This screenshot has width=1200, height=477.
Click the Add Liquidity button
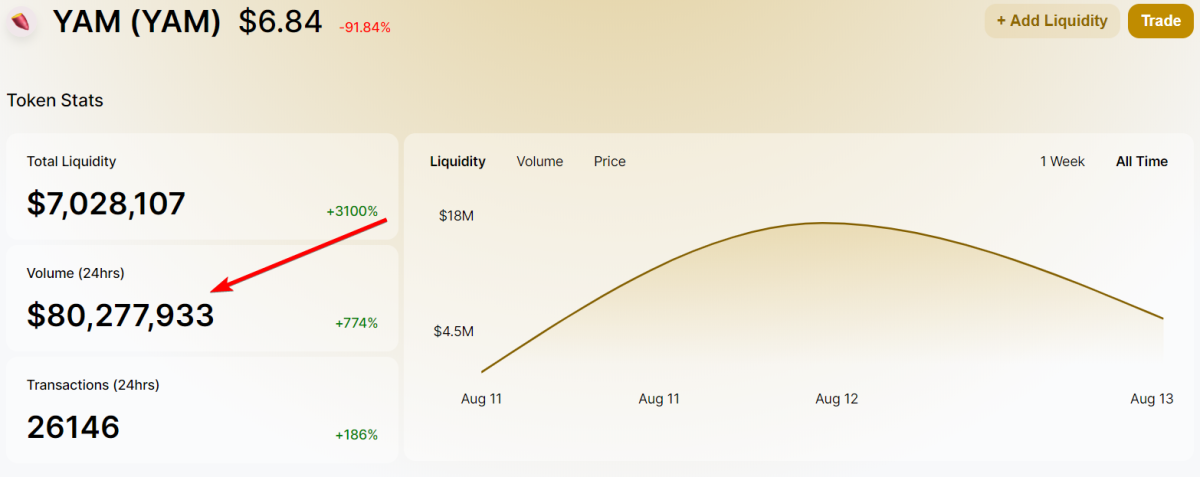[1052, 21]
